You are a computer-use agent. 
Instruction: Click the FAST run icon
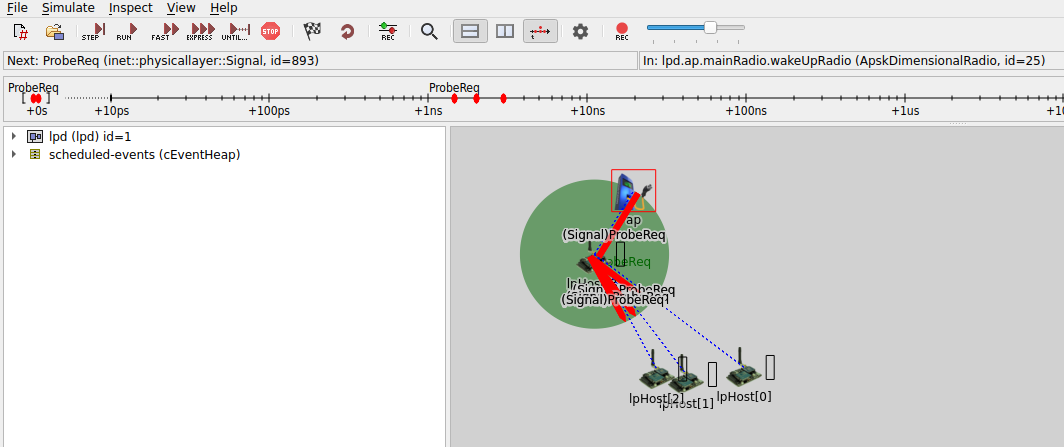pyautogui.click(x=161, y=31)
